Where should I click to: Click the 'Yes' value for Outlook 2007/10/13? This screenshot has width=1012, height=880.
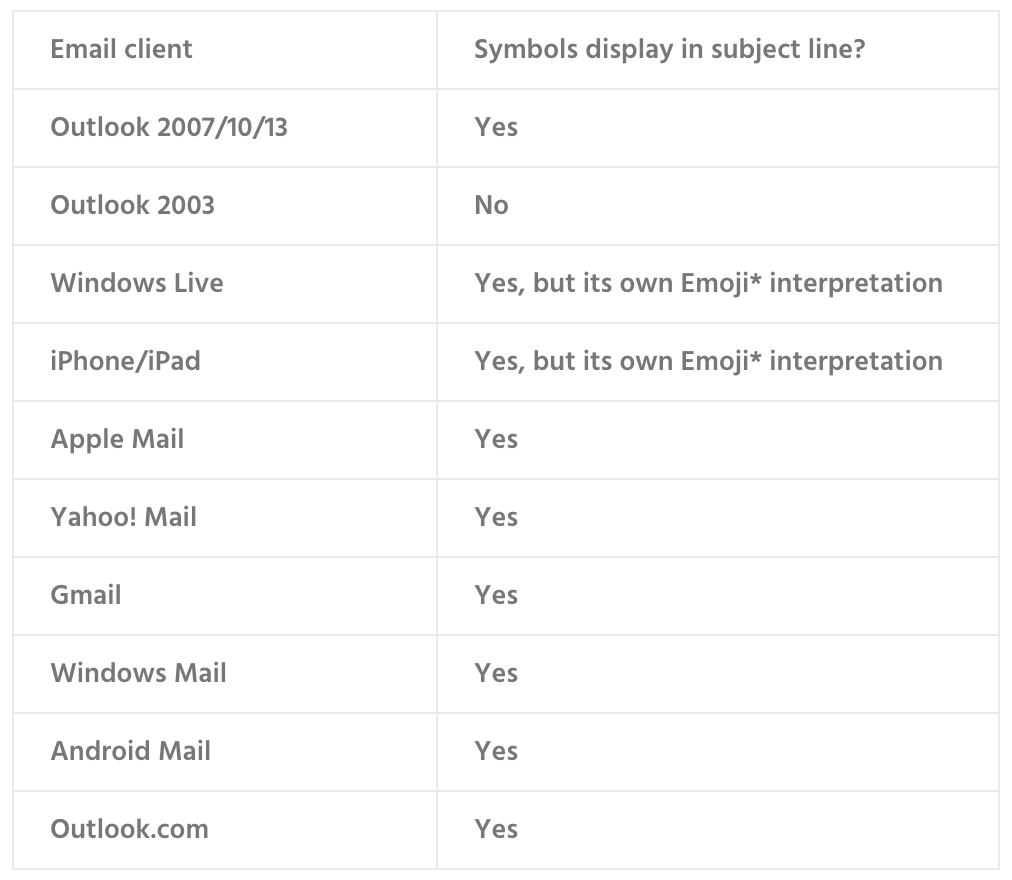click(x=496, y=127)
